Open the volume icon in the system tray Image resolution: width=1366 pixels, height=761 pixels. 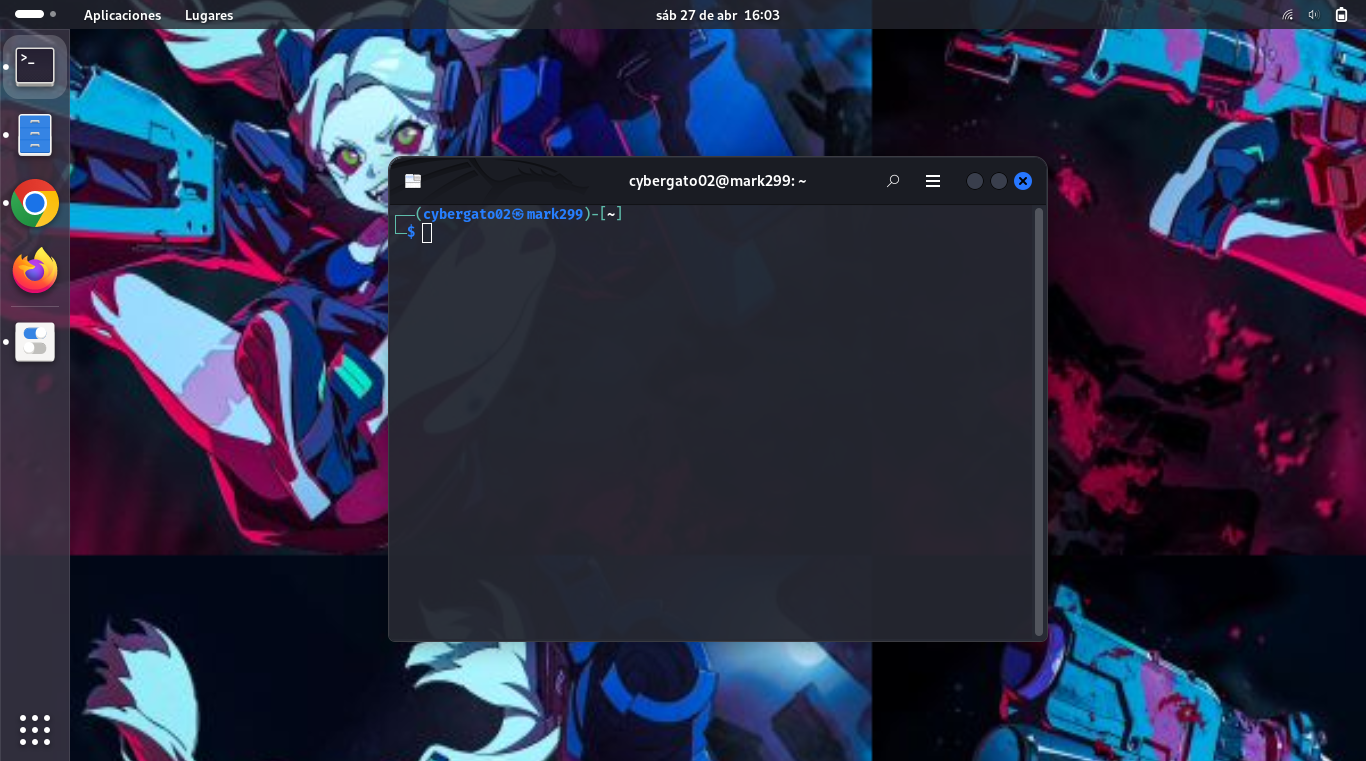tap(1314, 15)
